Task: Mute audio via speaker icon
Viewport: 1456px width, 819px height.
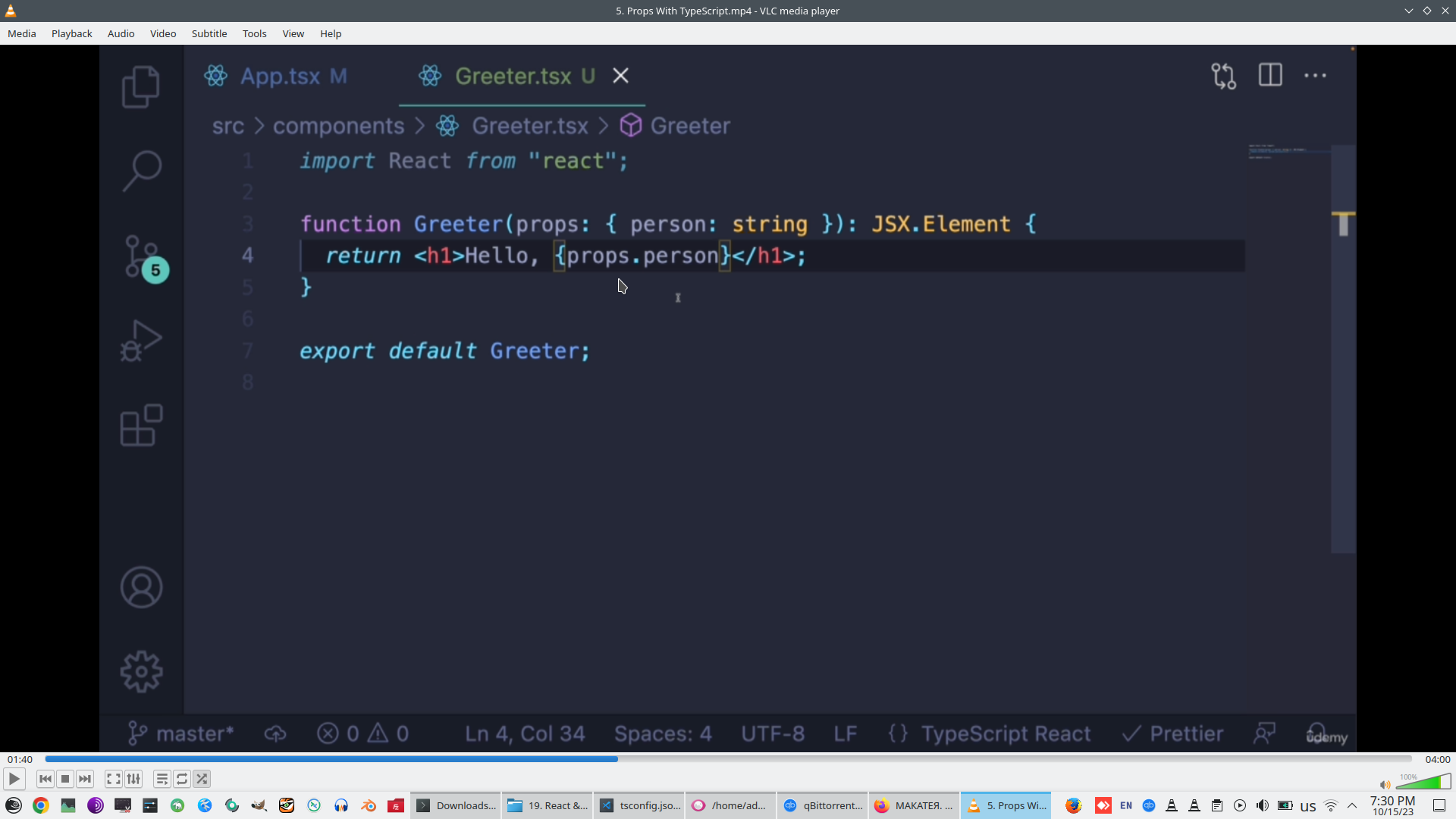Action: tap(1385, 785)
